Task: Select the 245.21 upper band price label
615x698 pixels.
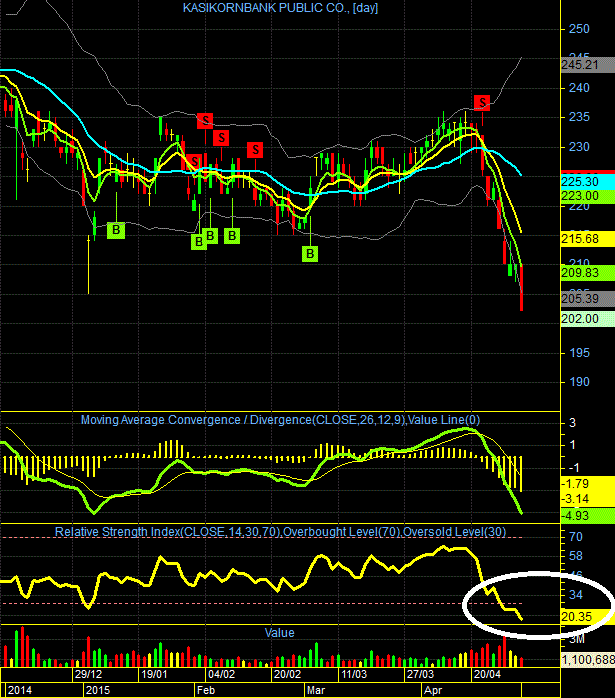Action: point(587,65)
